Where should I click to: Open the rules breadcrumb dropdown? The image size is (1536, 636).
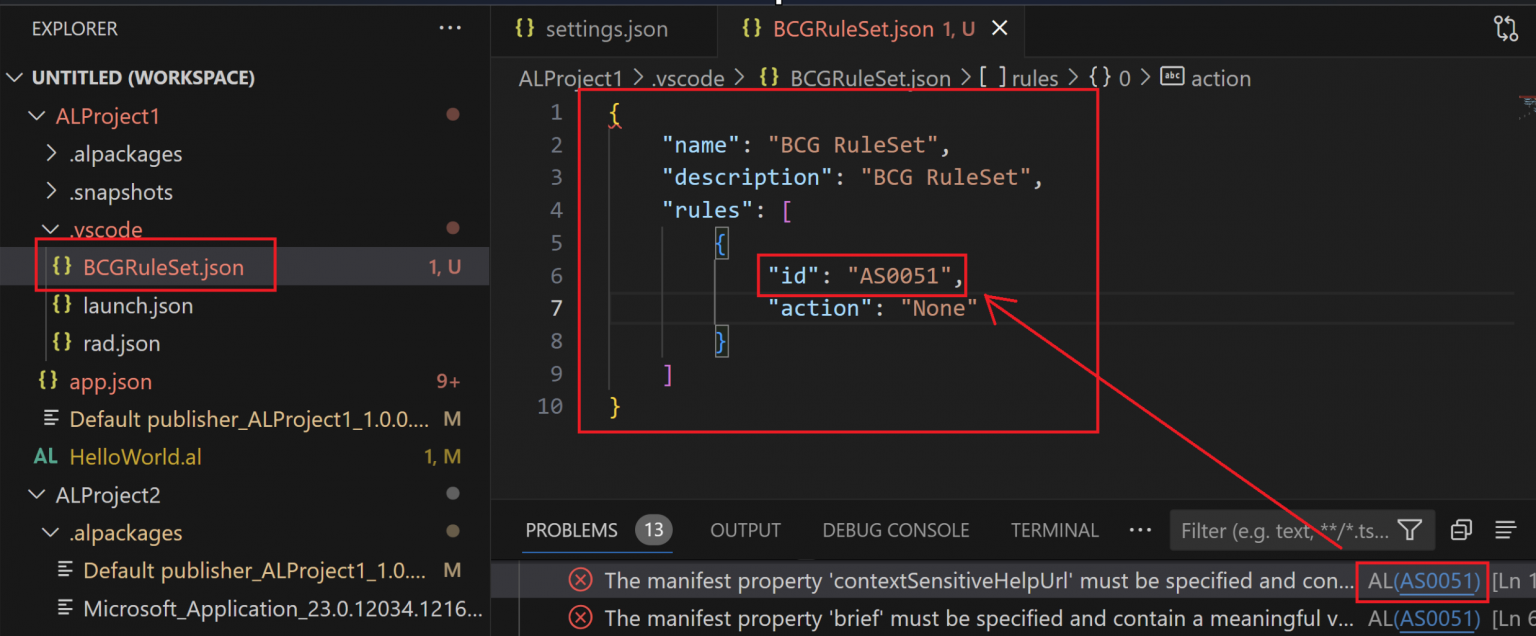point(1035,78)
